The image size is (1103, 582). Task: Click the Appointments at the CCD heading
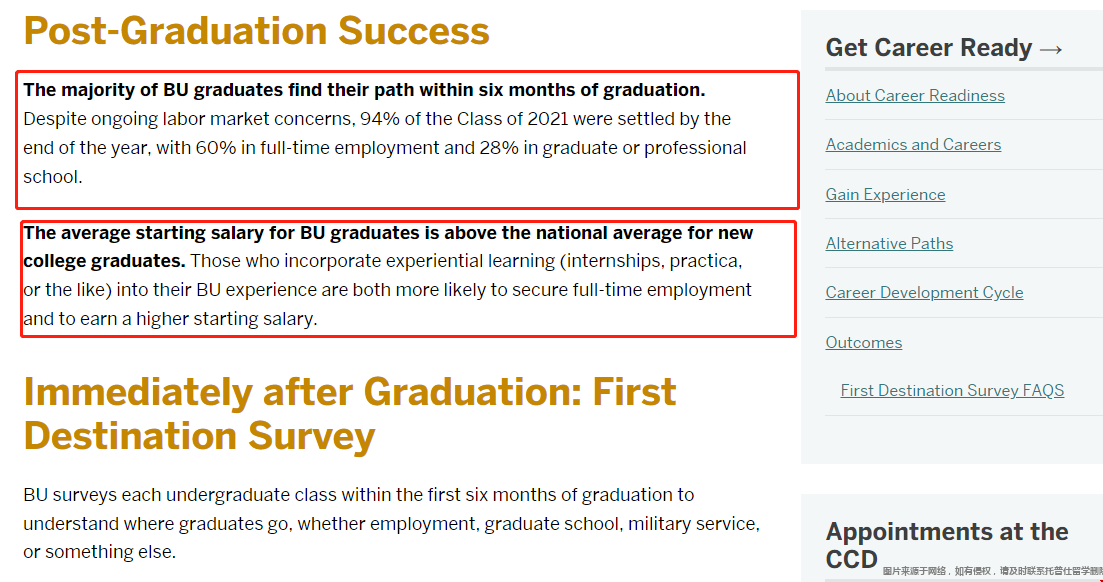947,545
